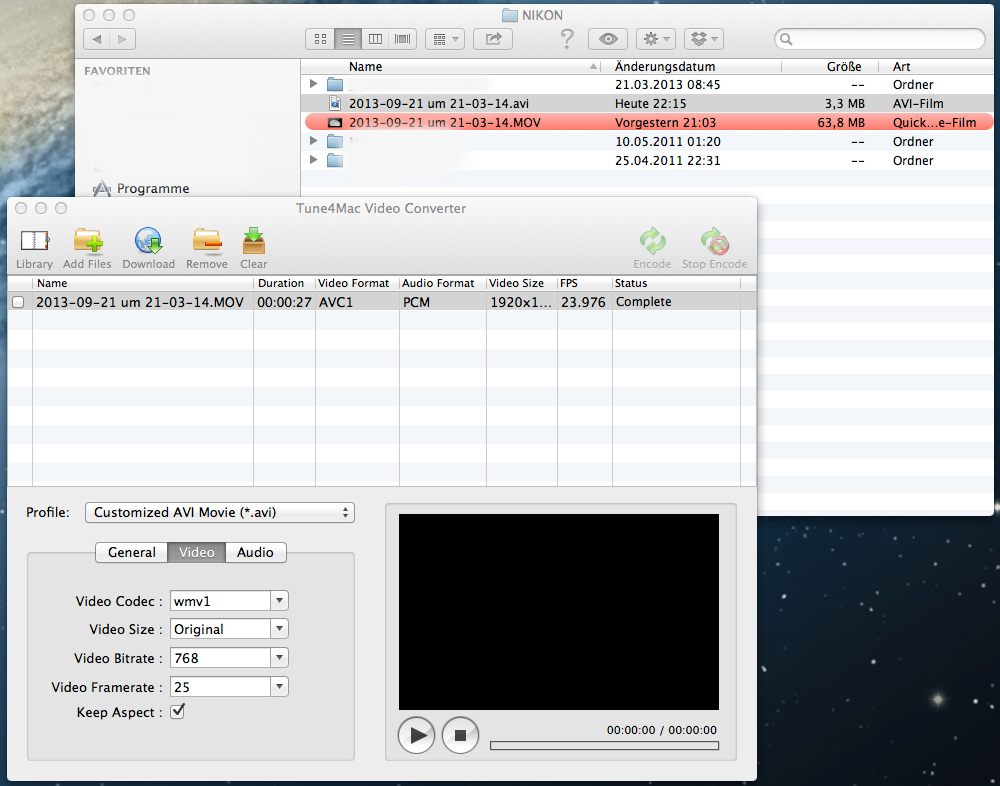Switch to the Audio tab

click(x=255, y=552)
